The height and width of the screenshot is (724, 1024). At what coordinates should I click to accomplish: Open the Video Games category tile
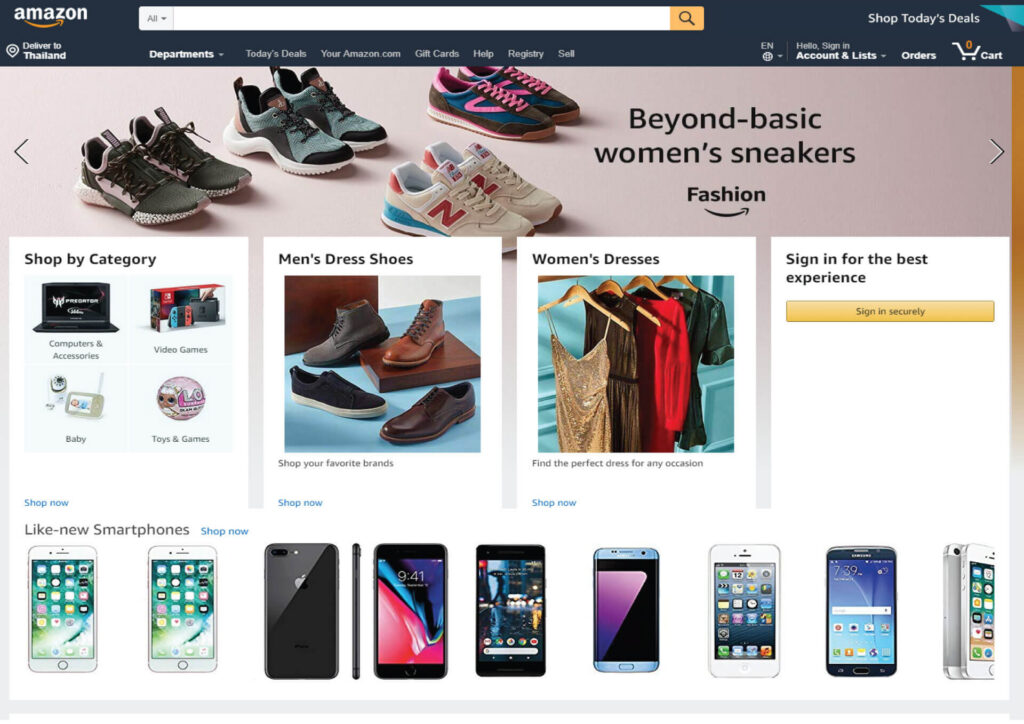click(x=181, y=319)
